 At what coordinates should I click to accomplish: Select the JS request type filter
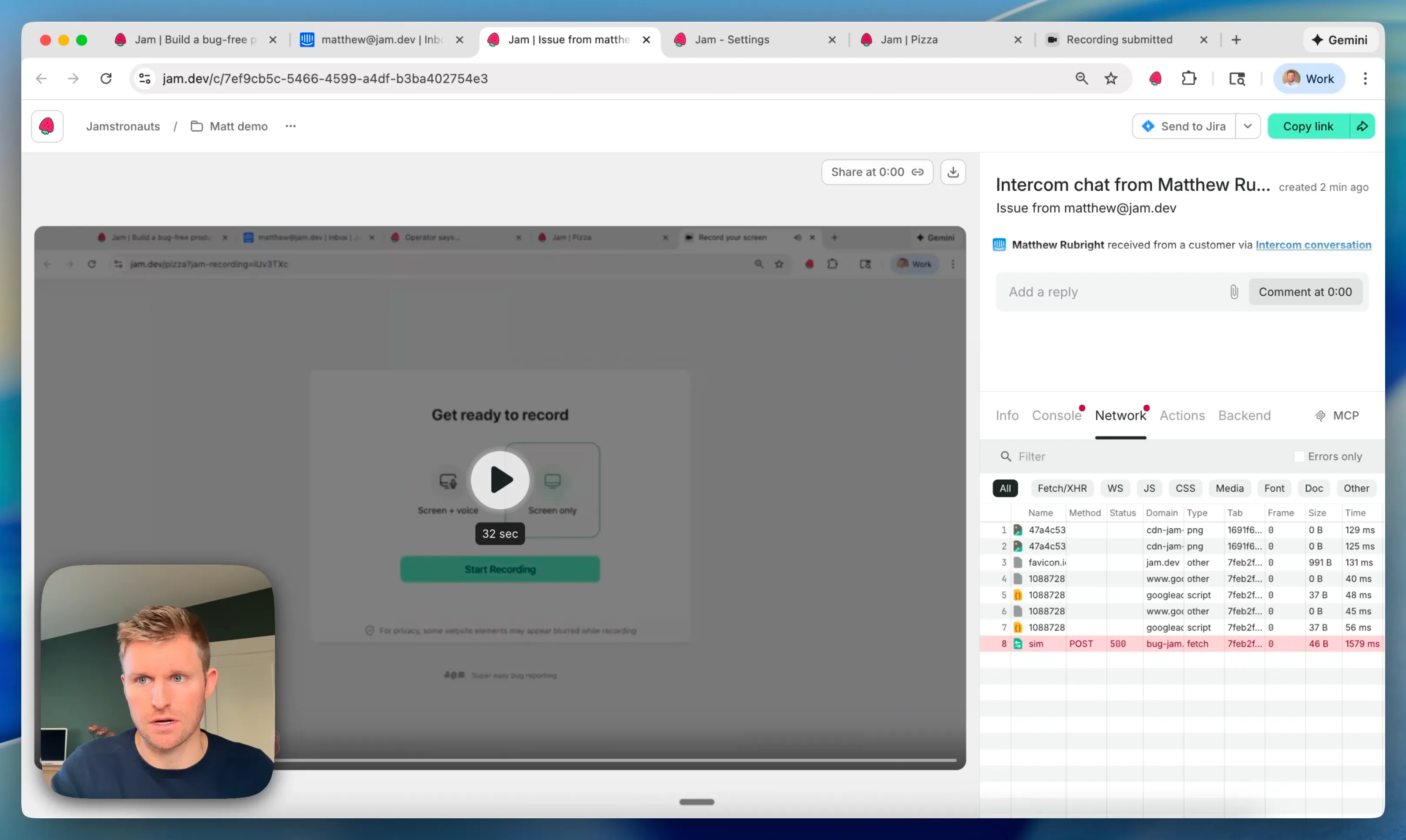(x=1149, y=488)
